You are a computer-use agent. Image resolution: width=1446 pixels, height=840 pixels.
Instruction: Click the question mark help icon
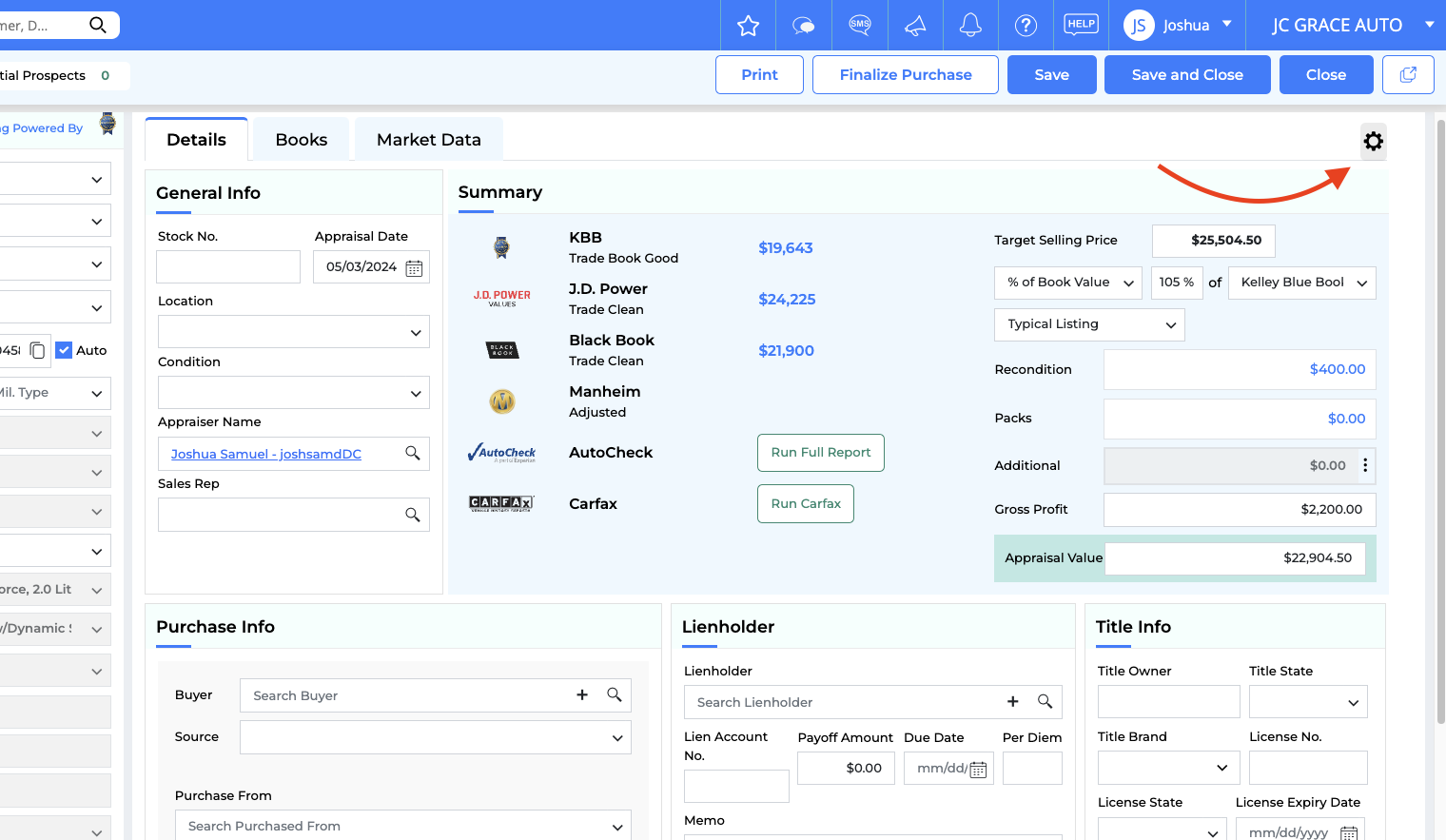click(x=1026, y=26)
